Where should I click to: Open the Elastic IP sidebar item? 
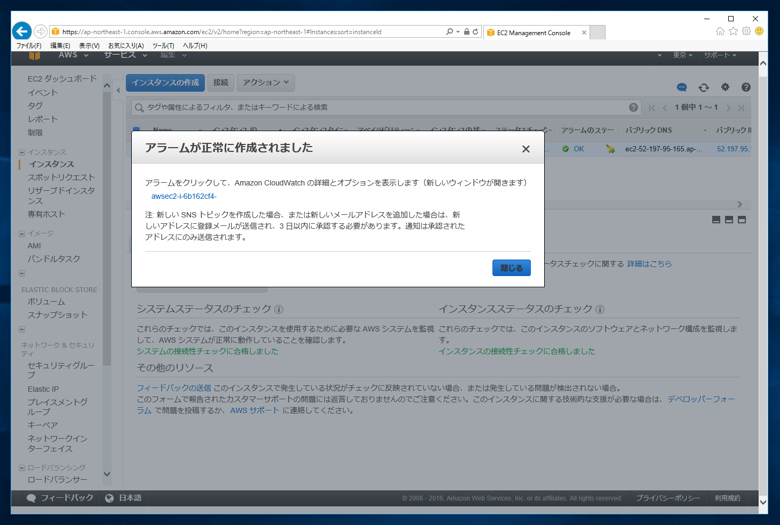point(43,389)
